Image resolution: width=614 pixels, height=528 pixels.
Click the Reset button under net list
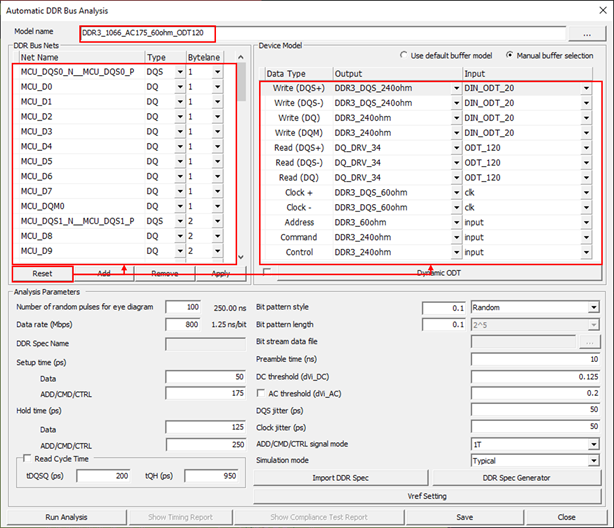point(42,272)
